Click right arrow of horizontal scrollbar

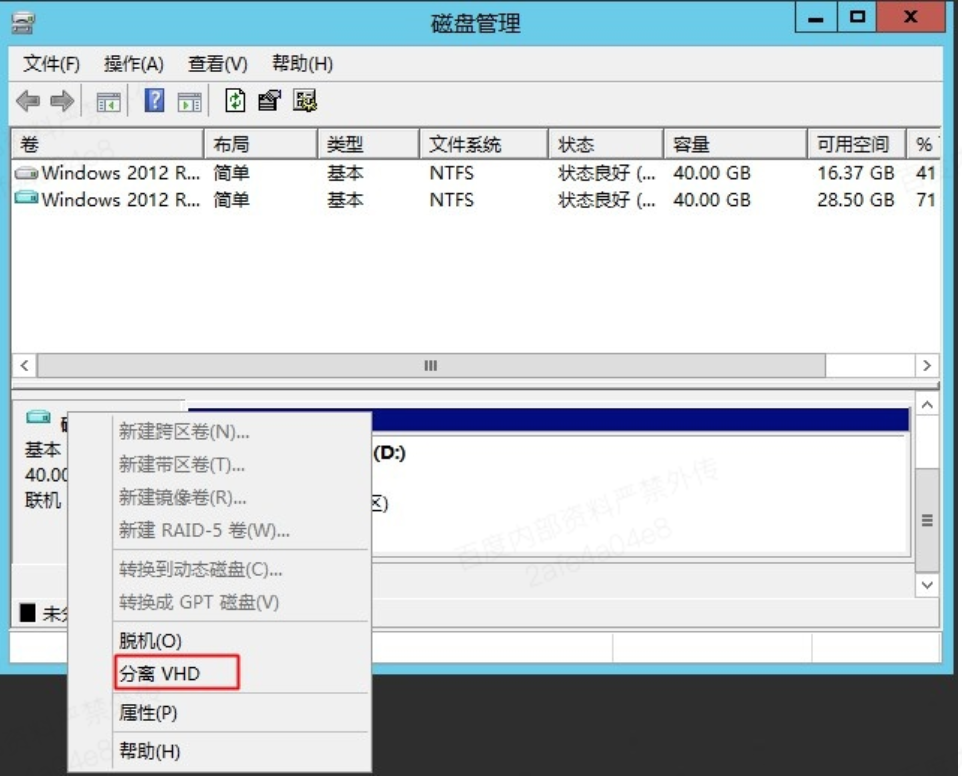[x=927, y=366]
